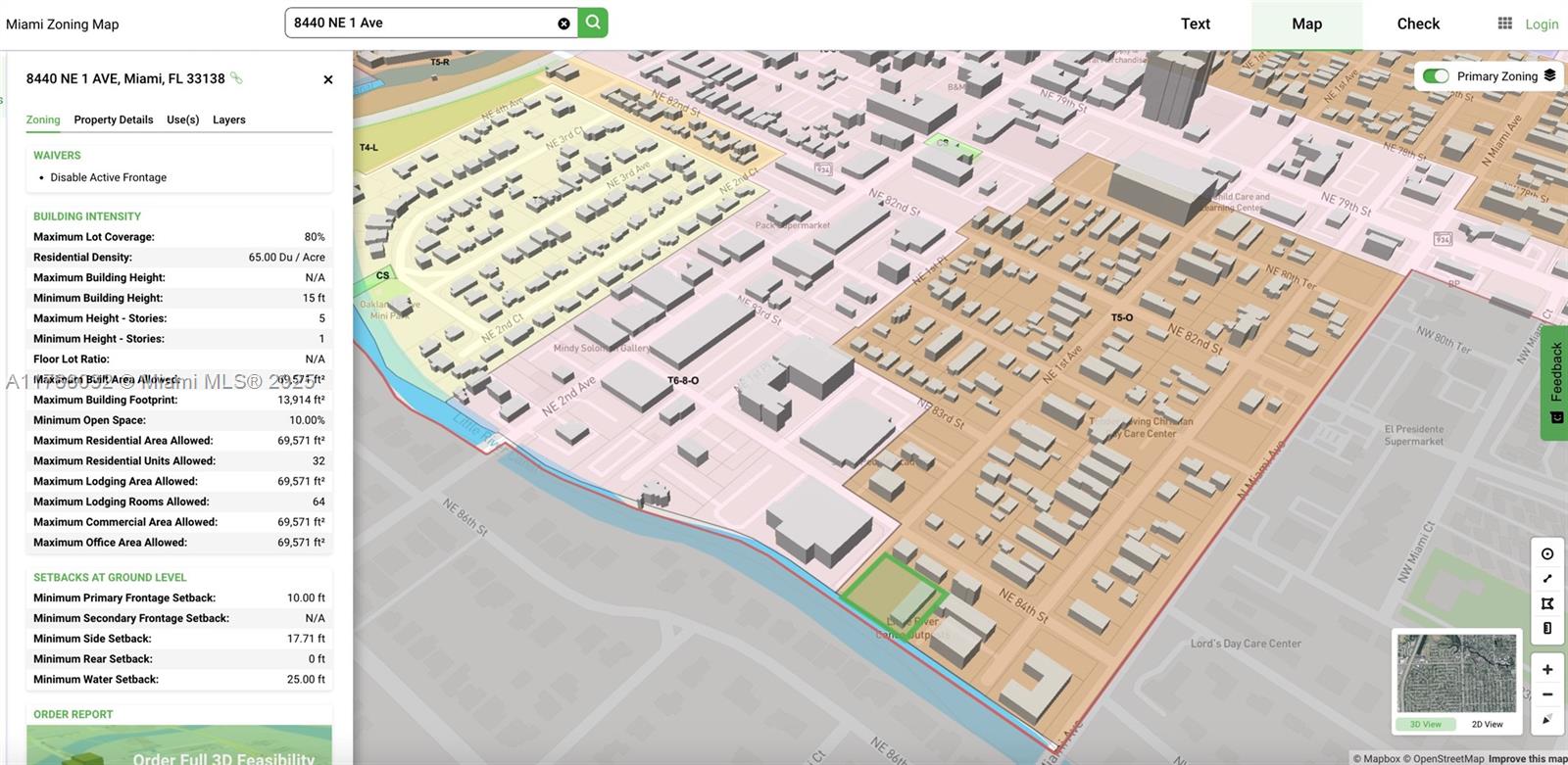Zoom out of the map
Screen dimensions: 1568x765
[1547, 694]
